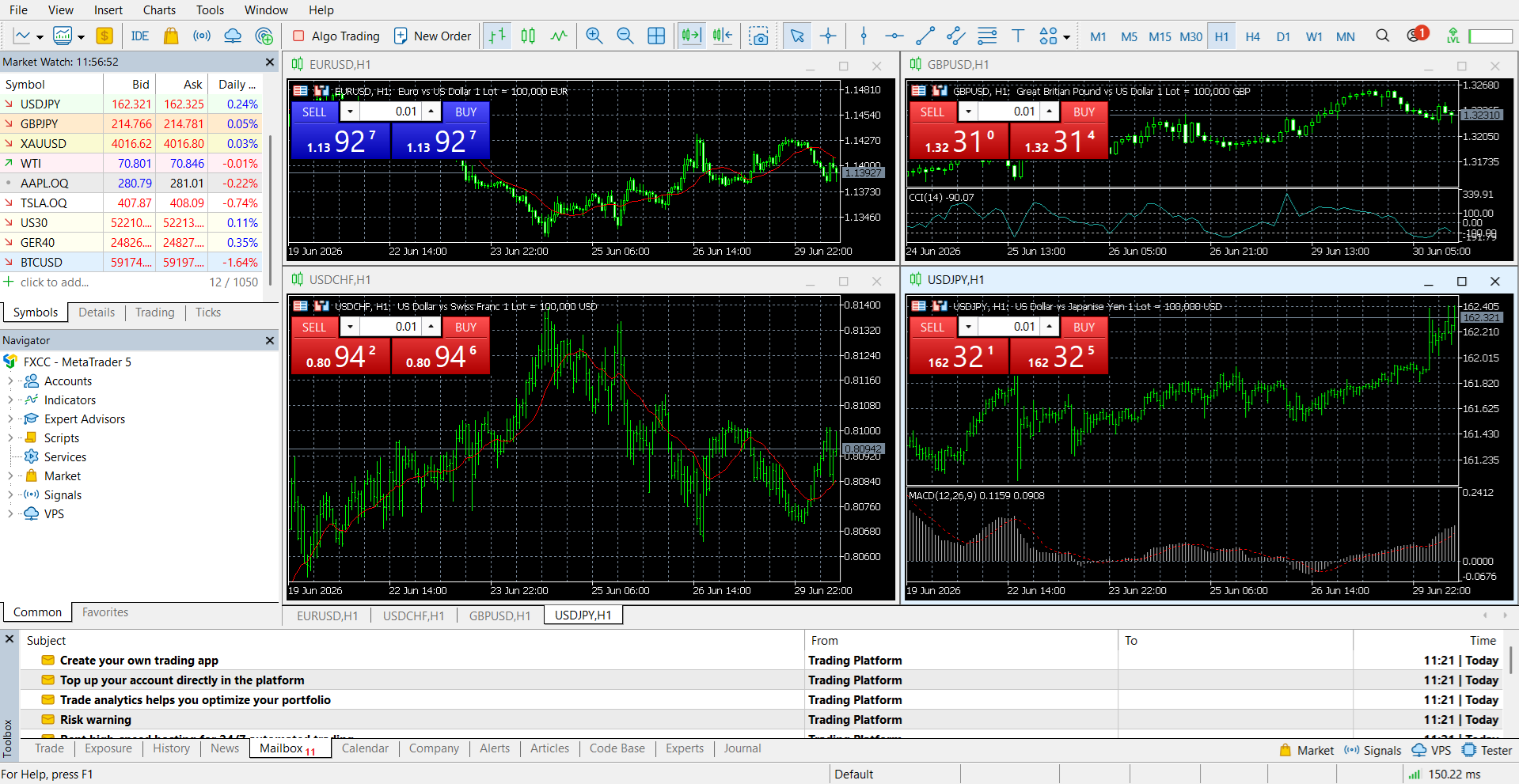Viewport: 1519px width, 784px height.
Task: Open the Insert menu
Action: (108, 10)
